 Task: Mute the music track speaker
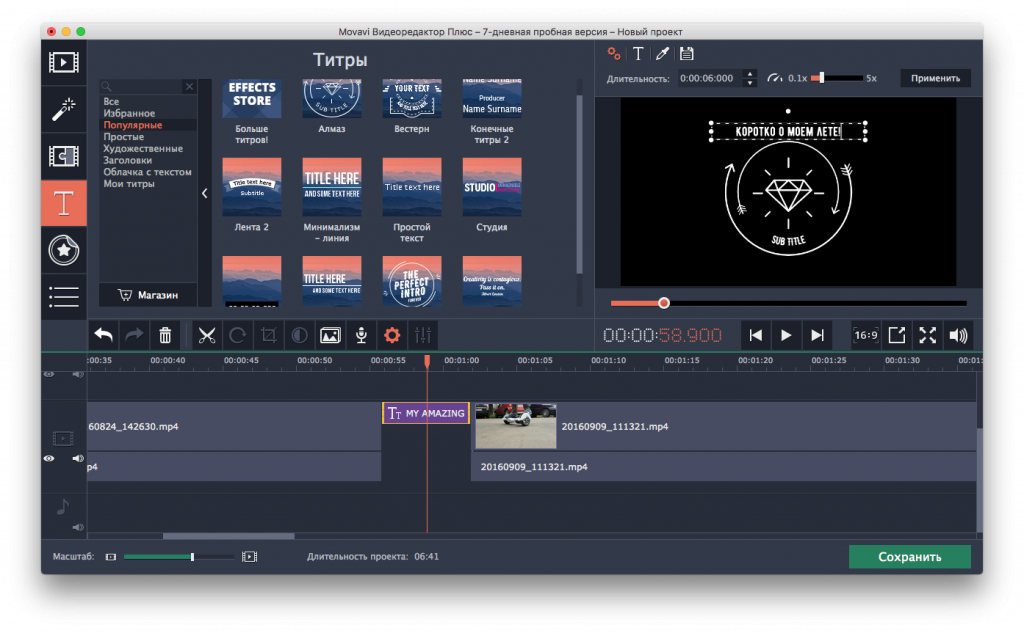click(x=77, y=527)
